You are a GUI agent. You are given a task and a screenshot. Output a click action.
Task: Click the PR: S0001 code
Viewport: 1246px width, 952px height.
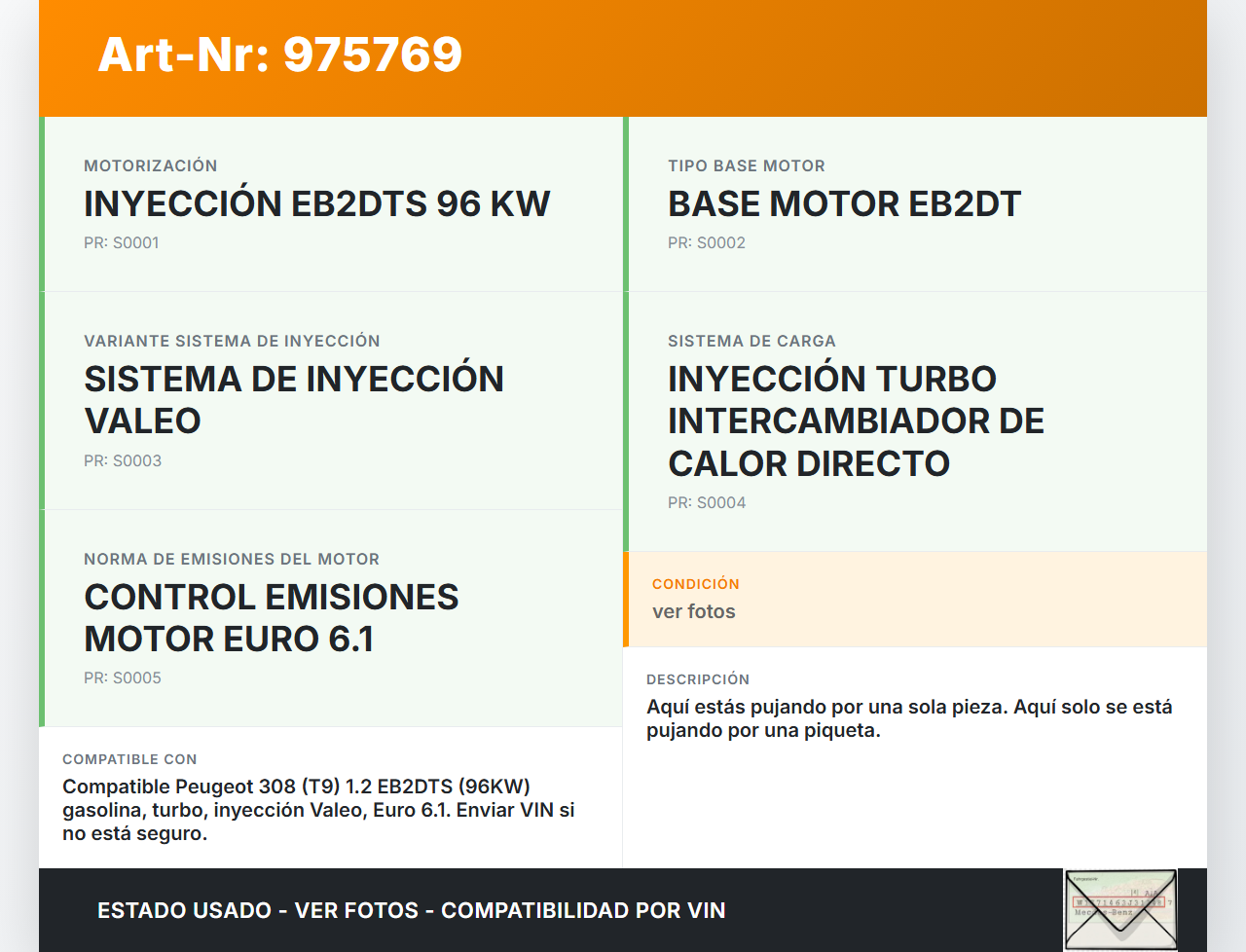pos(122,242)
